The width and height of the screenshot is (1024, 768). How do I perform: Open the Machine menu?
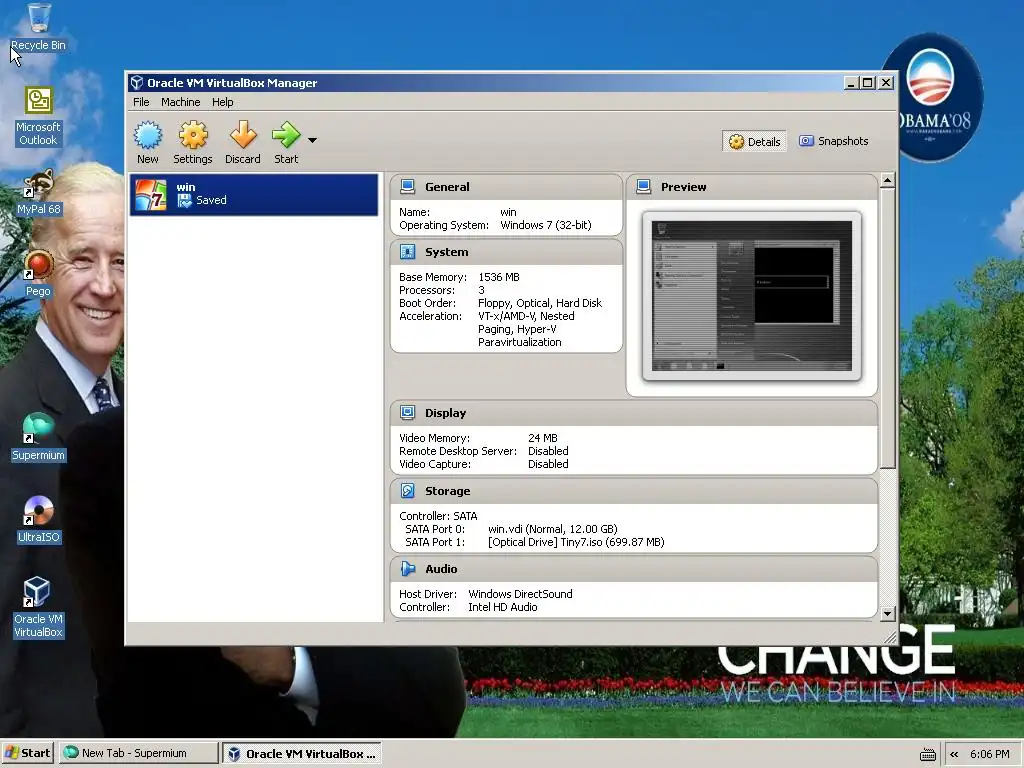180,102
